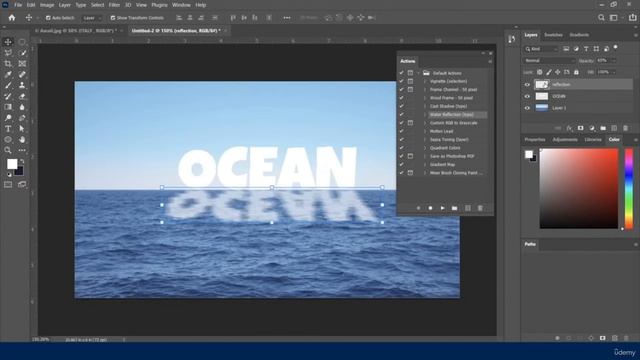Add a layer mask

coord(580,128)
